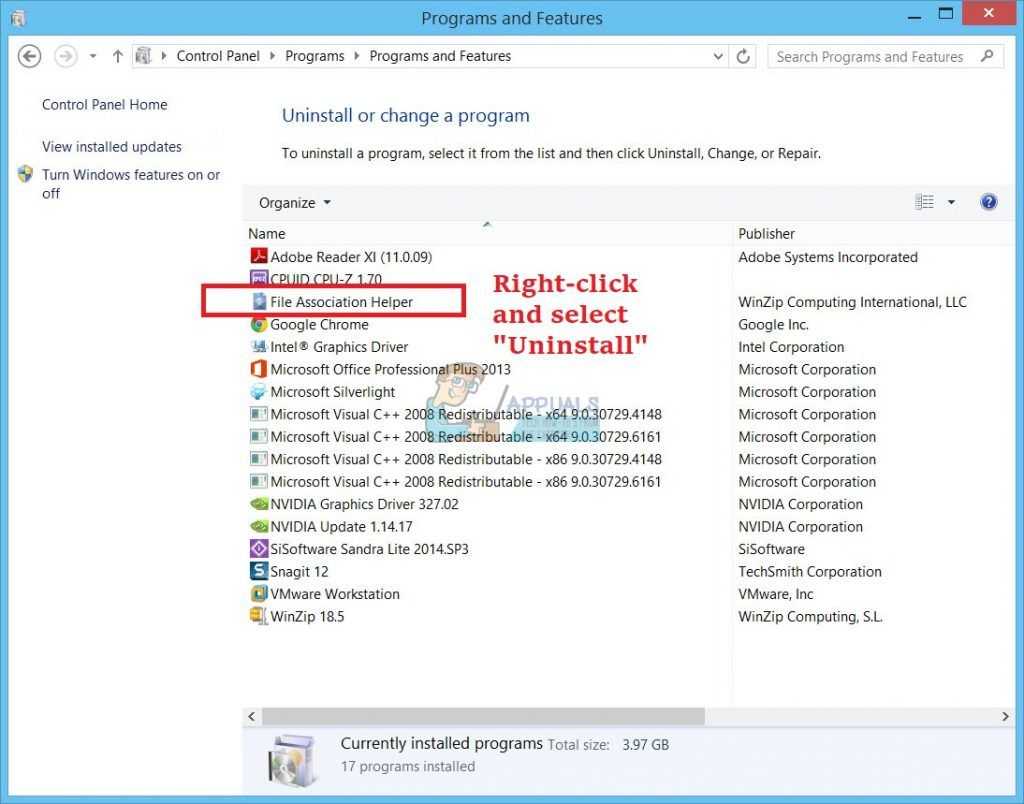Screen dimensions: 1024x804
Task: Select the WinZip 18.5 icon
Action: [x=259, y=617]
